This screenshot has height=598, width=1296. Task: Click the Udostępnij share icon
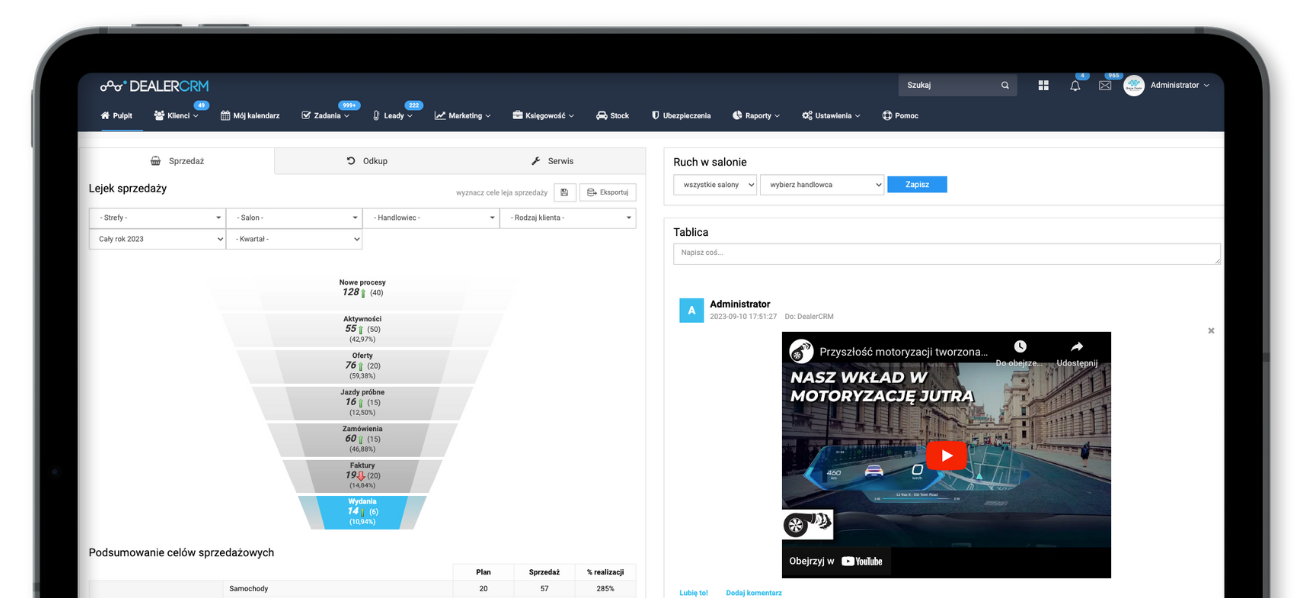pos(1077,347)
